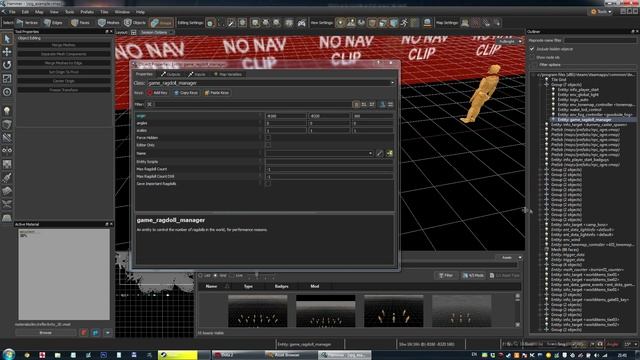This screenshot has height=360, width=640.
Task: Click the rightmost icon on key filter row
Action: [390, 104]
